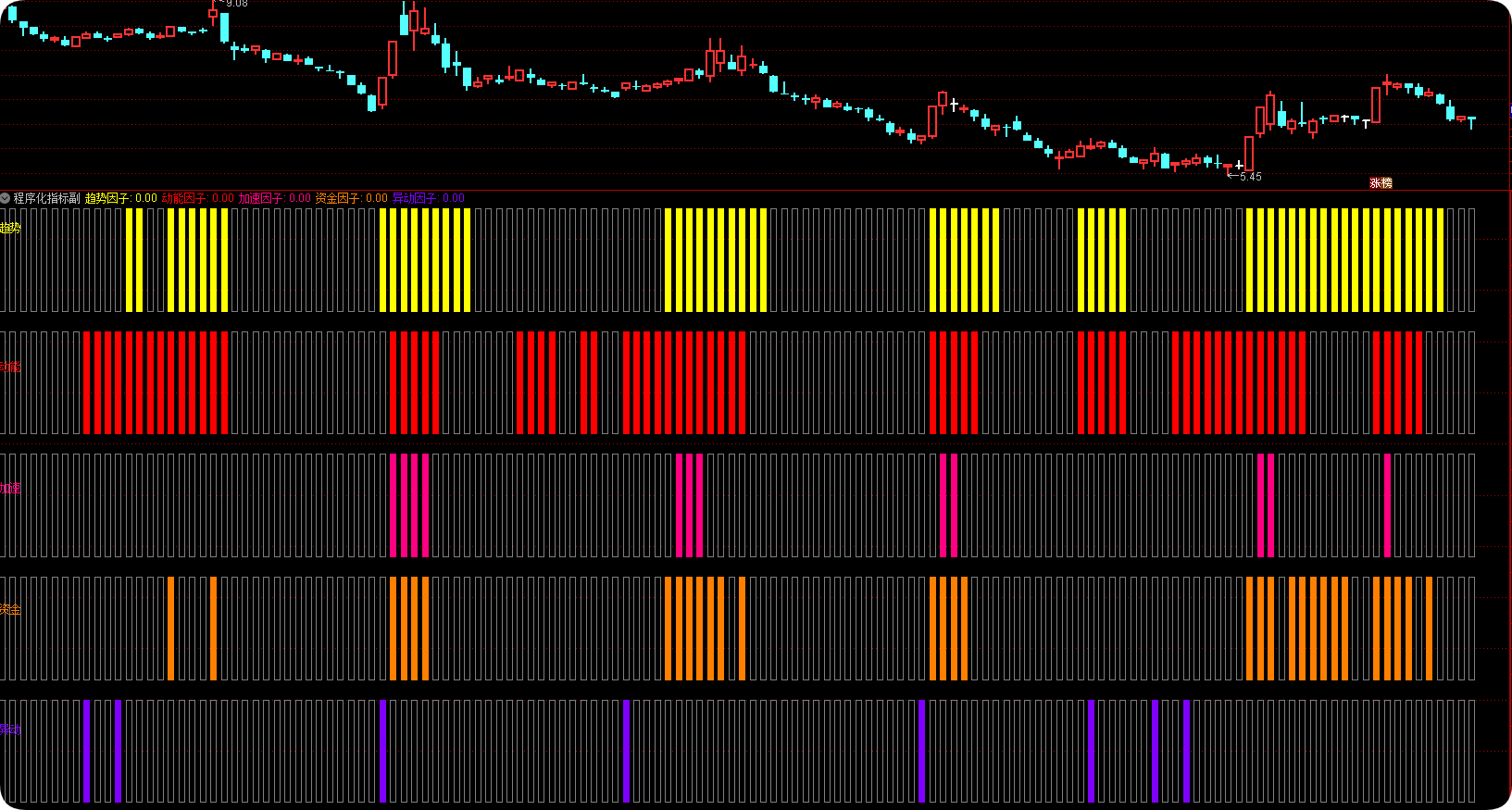
Task: Click the 9.08 high price marker
Action: point(236,4)
